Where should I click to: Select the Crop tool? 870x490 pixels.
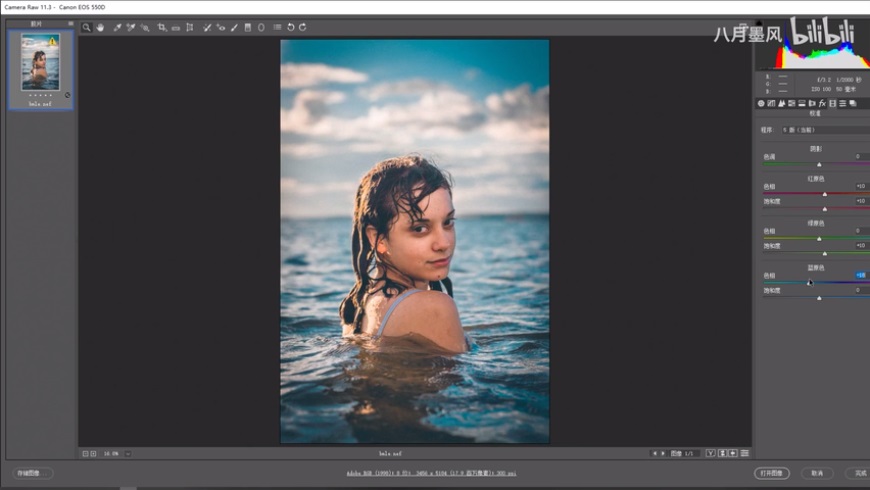point(161,27)
